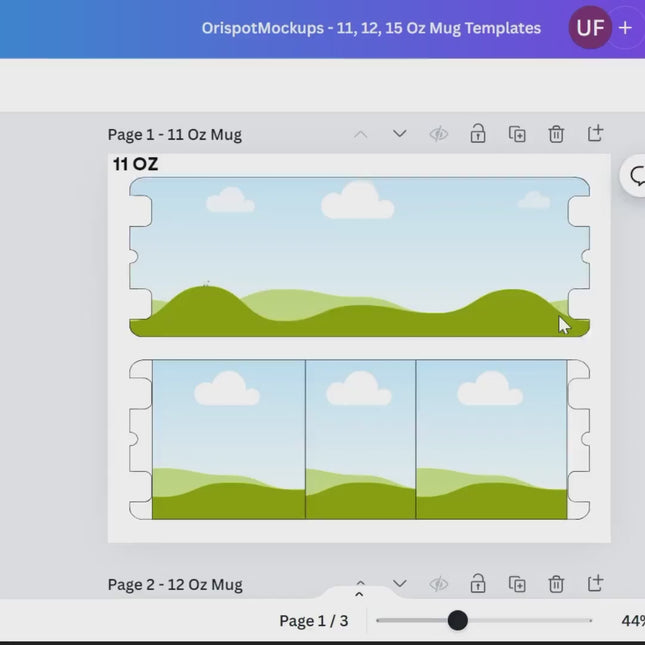Move Page 1 down with the chevron
This screenshot has width=645, height=645.
click(x=399, y=134)
